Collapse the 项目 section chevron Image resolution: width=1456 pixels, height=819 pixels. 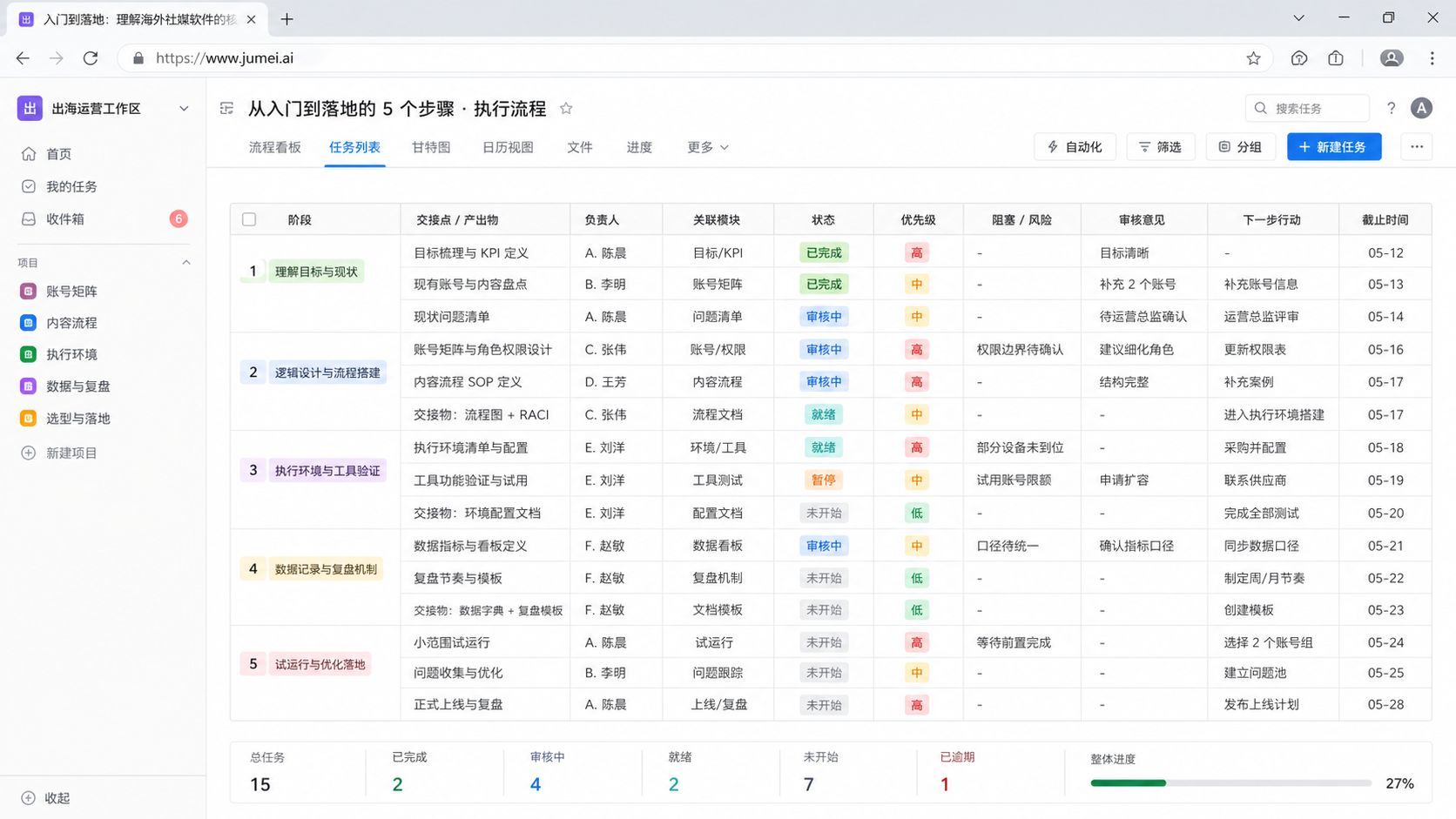click(185, 262)
